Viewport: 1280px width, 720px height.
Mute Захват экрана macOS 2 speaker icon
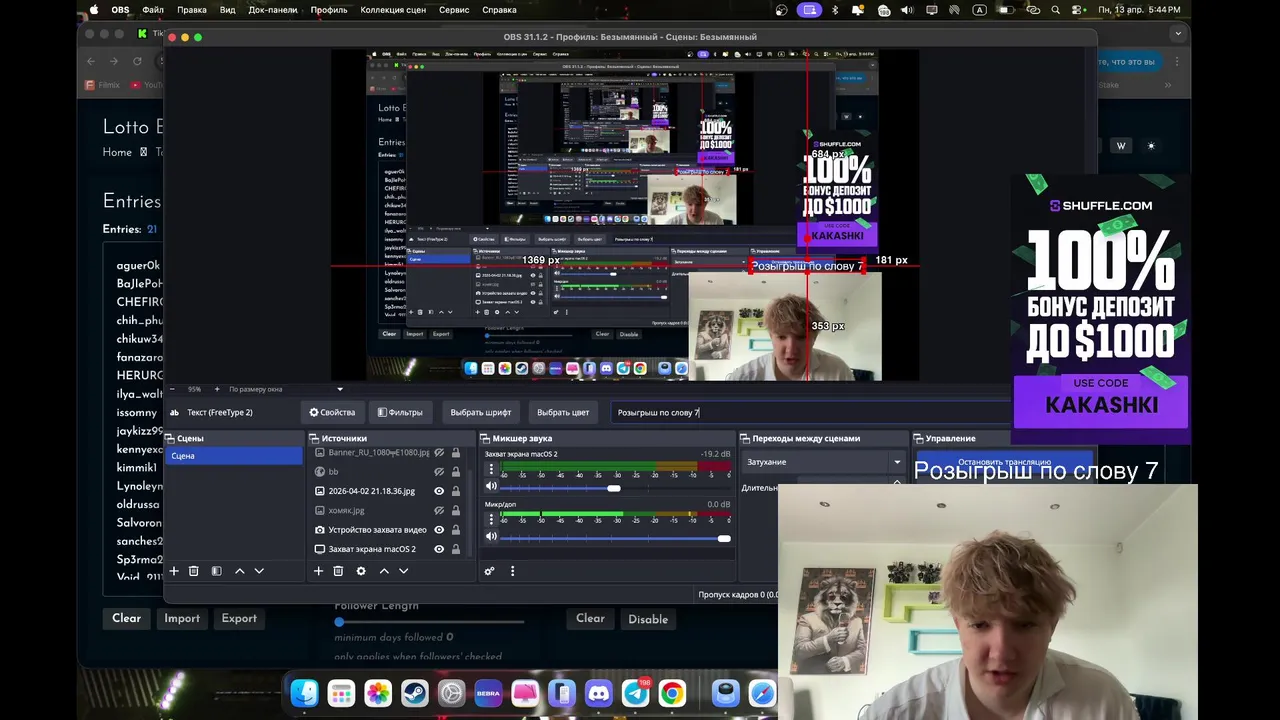[491, 487]
